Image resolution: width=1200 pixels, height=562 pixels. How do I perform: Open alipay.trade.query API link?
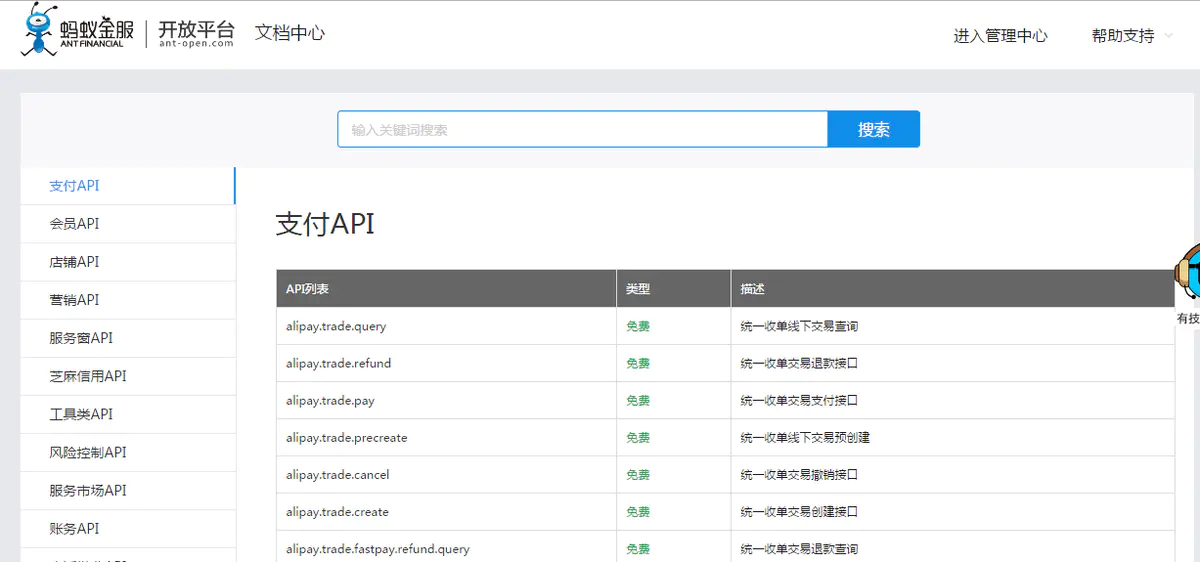336,326
